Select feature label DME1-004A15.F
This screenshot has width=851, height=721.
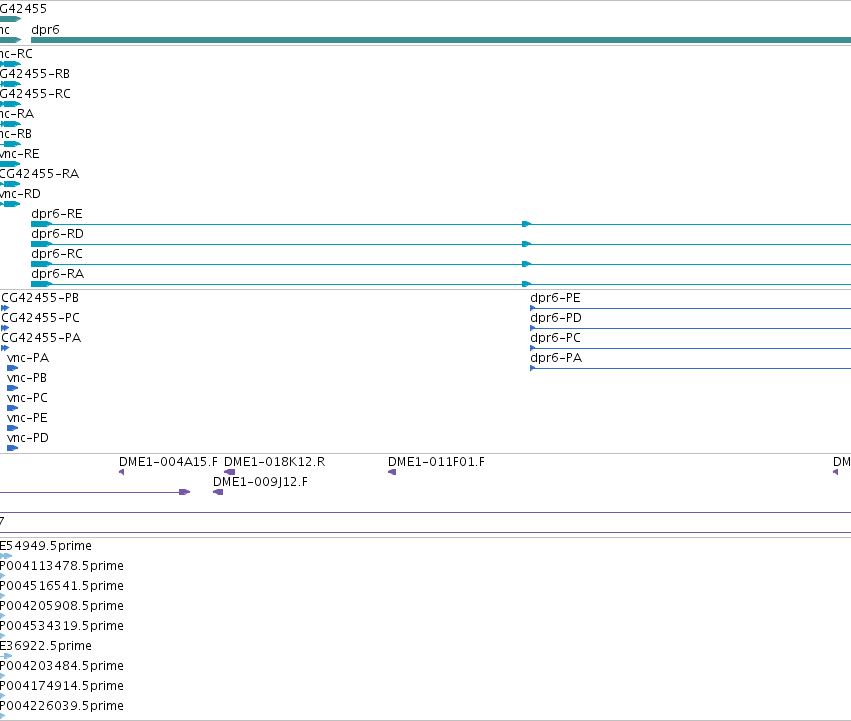click(x=168, y=462)
